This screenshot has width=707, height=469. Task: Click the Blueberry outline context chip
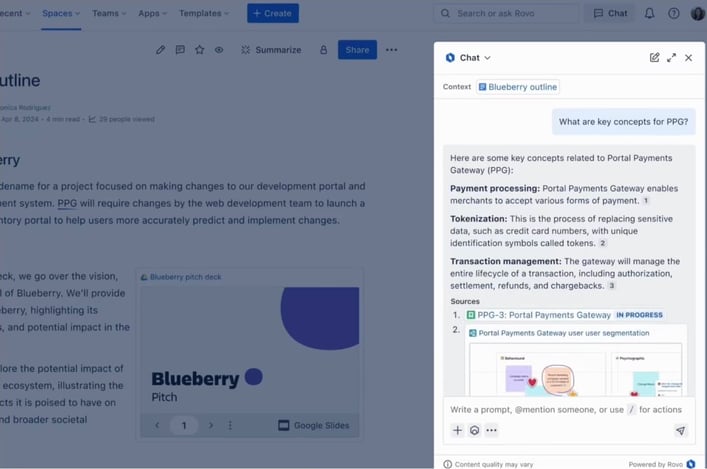[518, 87]
